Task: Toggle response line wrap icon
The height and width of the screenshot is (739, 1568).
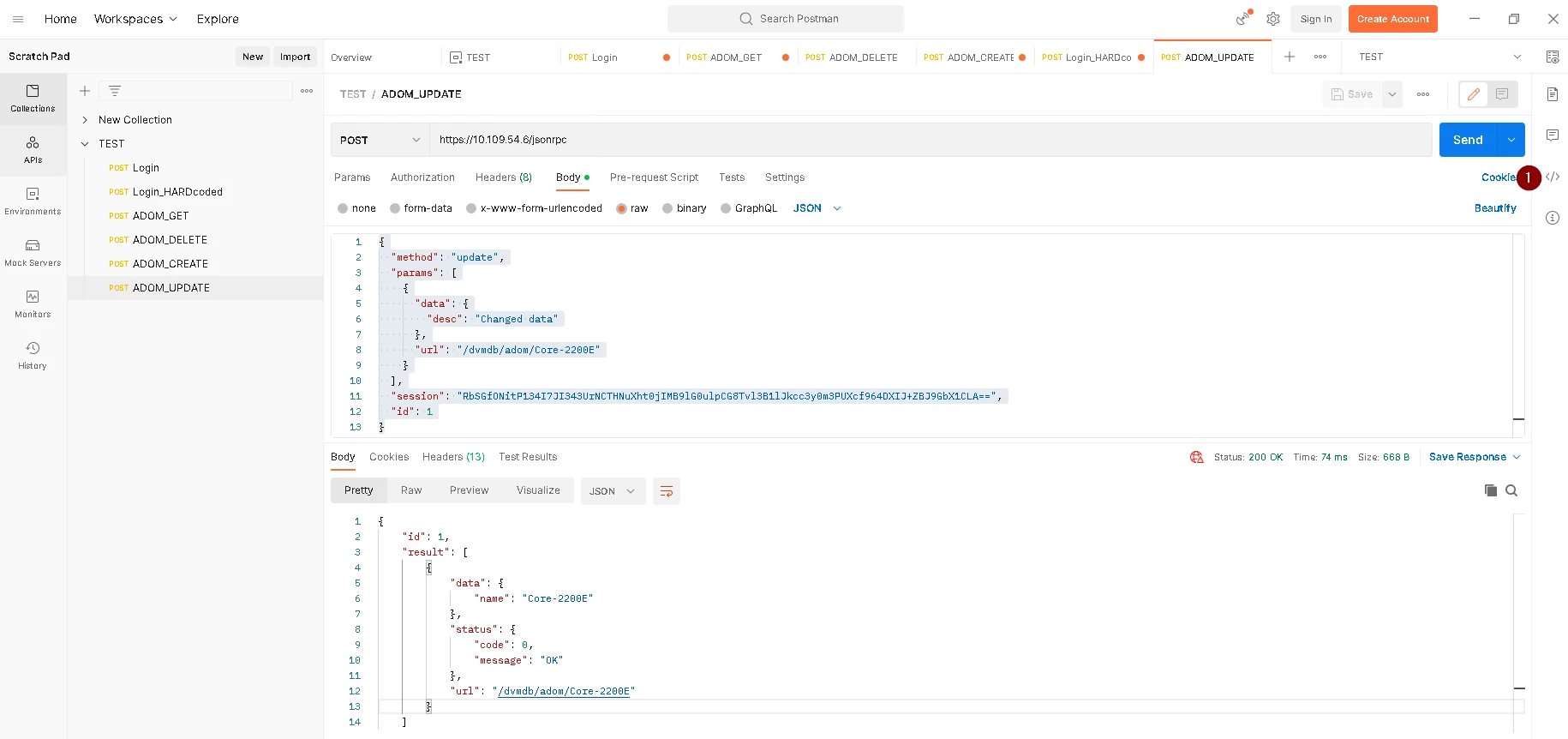Action: (667, 491)
